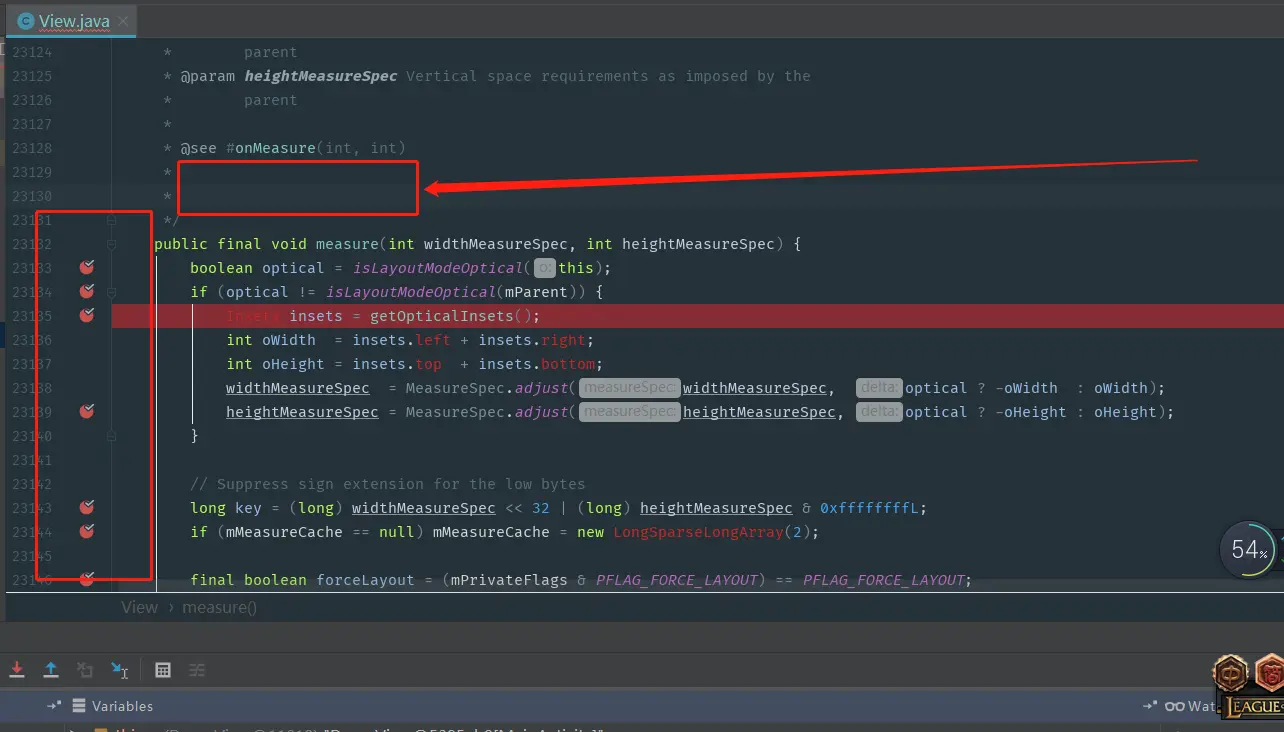Collapse if-block fold marker at line 23134
This screenshot has height=732, width=1284.
coord(112,292)
